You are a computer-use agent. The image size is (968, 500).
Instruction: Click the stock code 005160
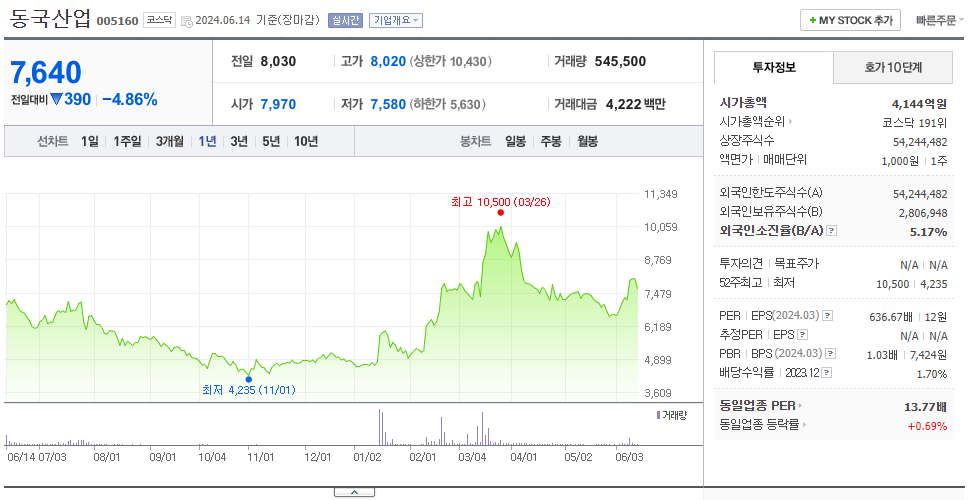[x=117, y=22]
